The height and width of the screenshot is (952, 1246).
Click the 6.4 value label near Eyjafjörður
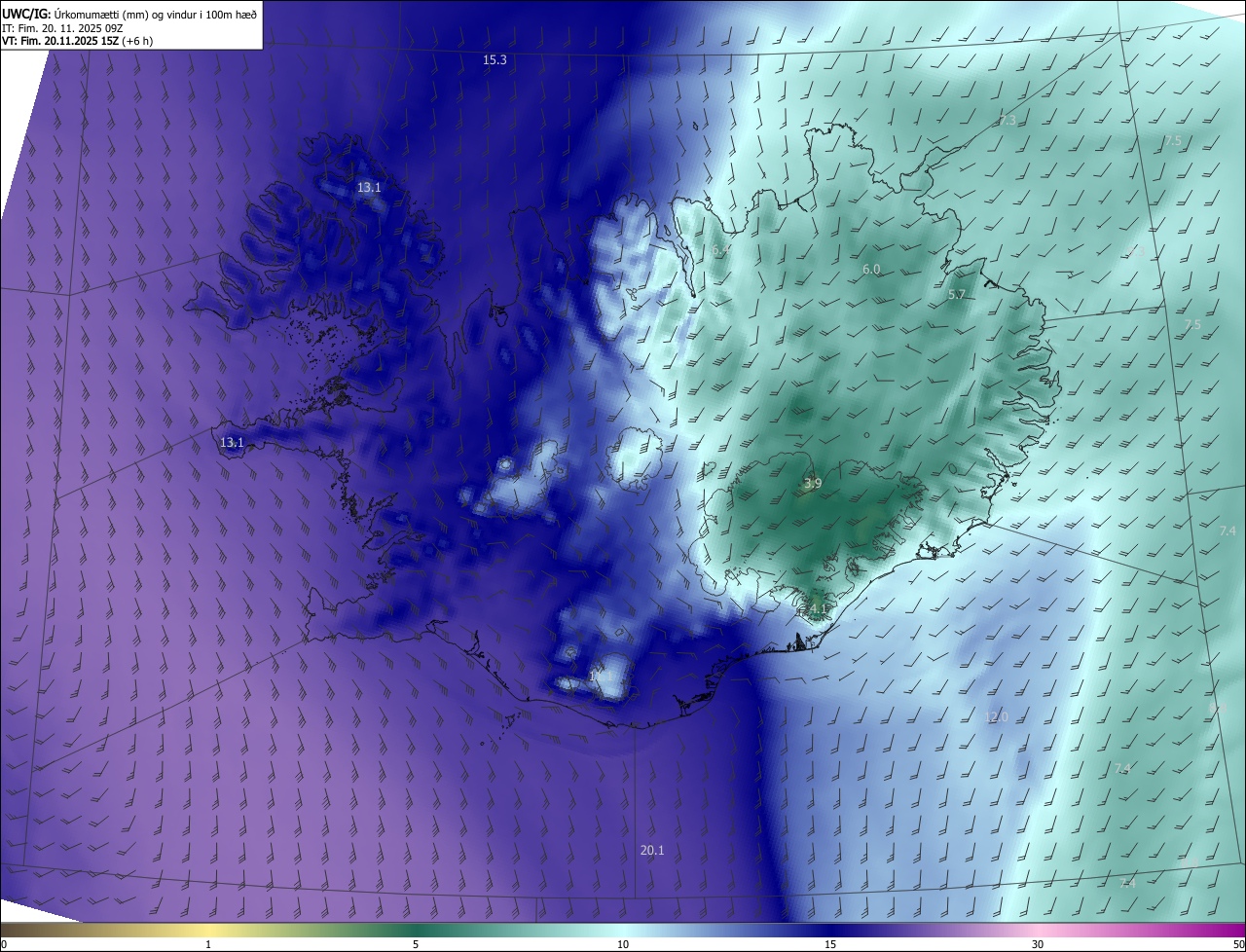click(720, 250)
